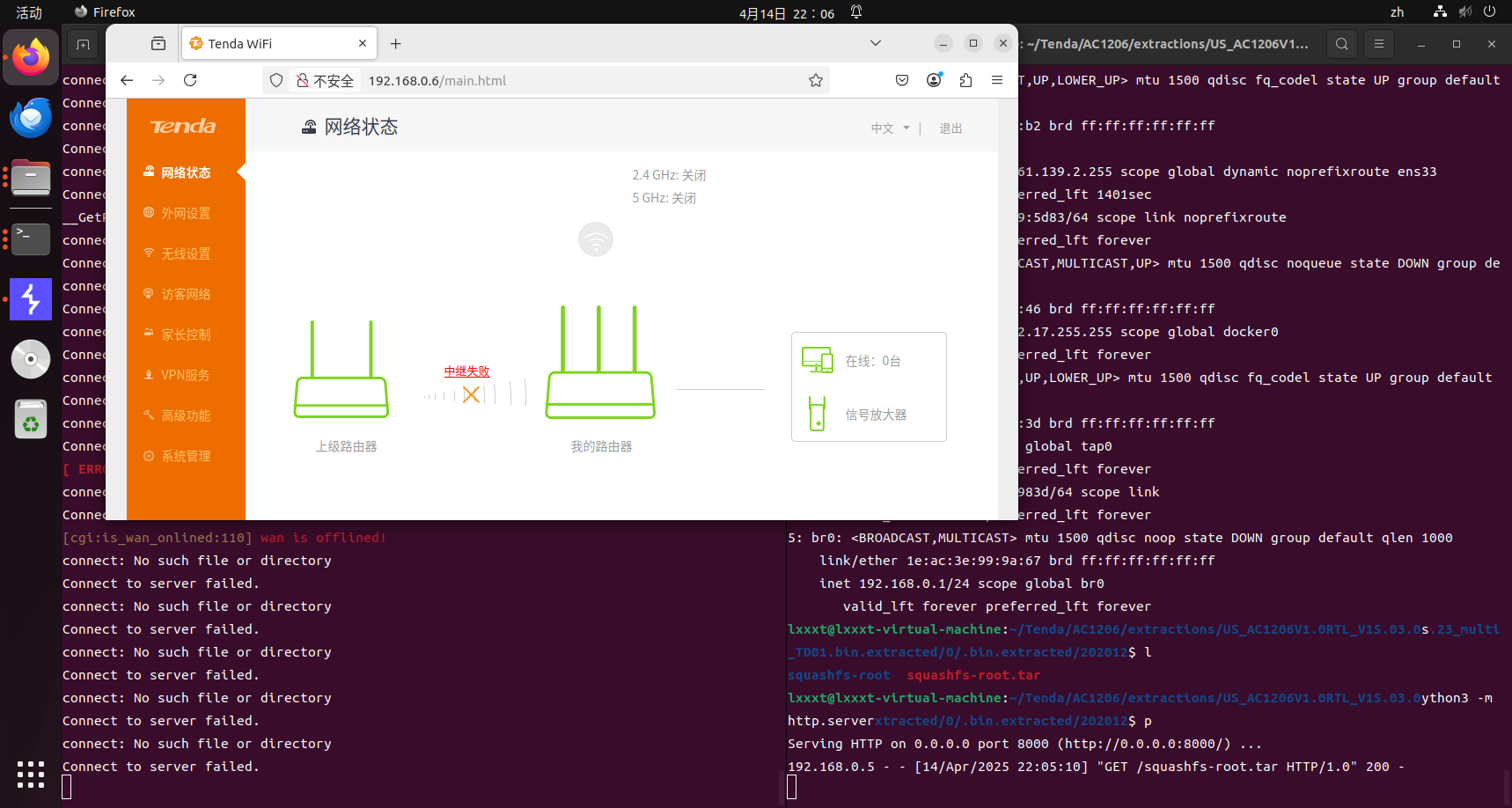Click the 5 GHz: 关闭 status text
This screenshot has width=1512, height=808.
tap(664, 198)
